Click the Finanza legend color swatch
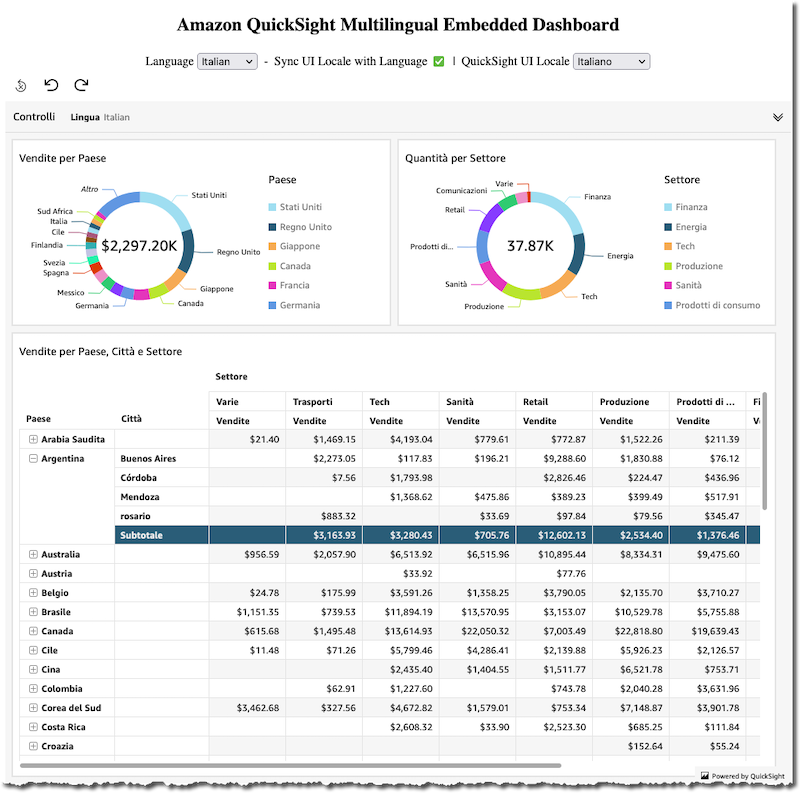The width and height of the screenshot is (800, 794). pos(668,207)
